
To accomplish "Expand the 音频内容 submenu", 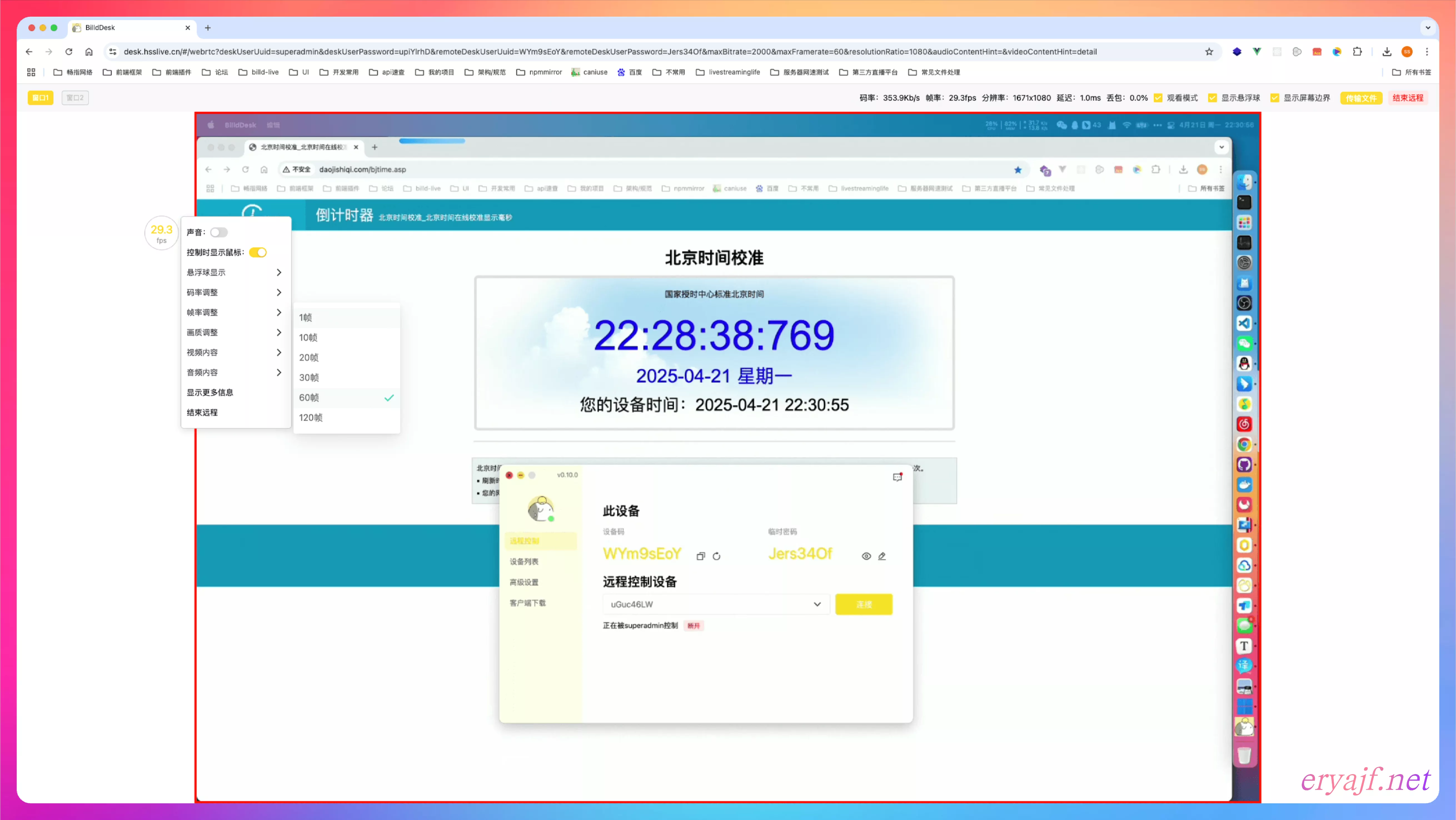I will (234, 372).
